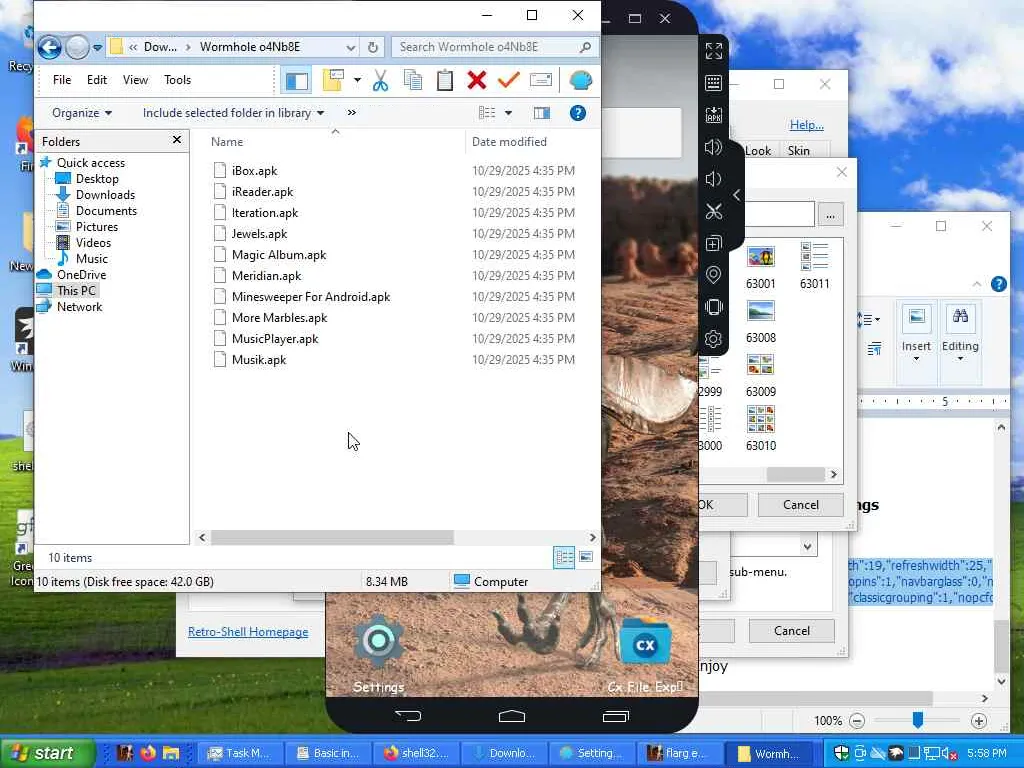Image resolution: width=1024 pixels, height=768 pixels.
Task: Expand the toolbar overflow chevron
Action: point(352,113)
